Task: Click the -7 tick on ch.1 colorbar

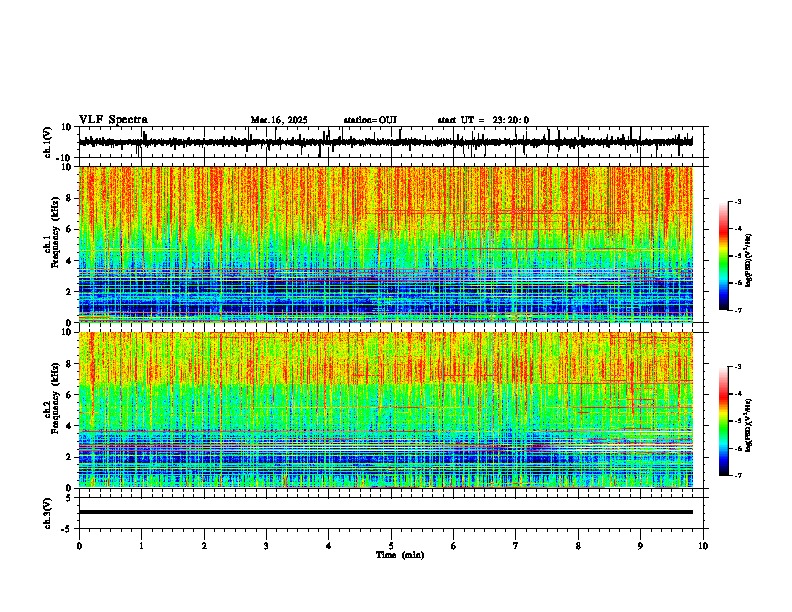Action: coord(737,310)
